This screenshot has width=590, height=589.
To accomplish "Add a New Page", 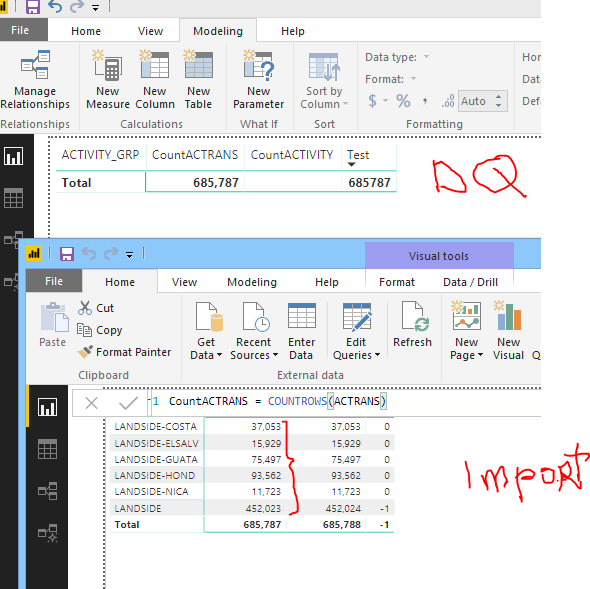I will [467, 331].
